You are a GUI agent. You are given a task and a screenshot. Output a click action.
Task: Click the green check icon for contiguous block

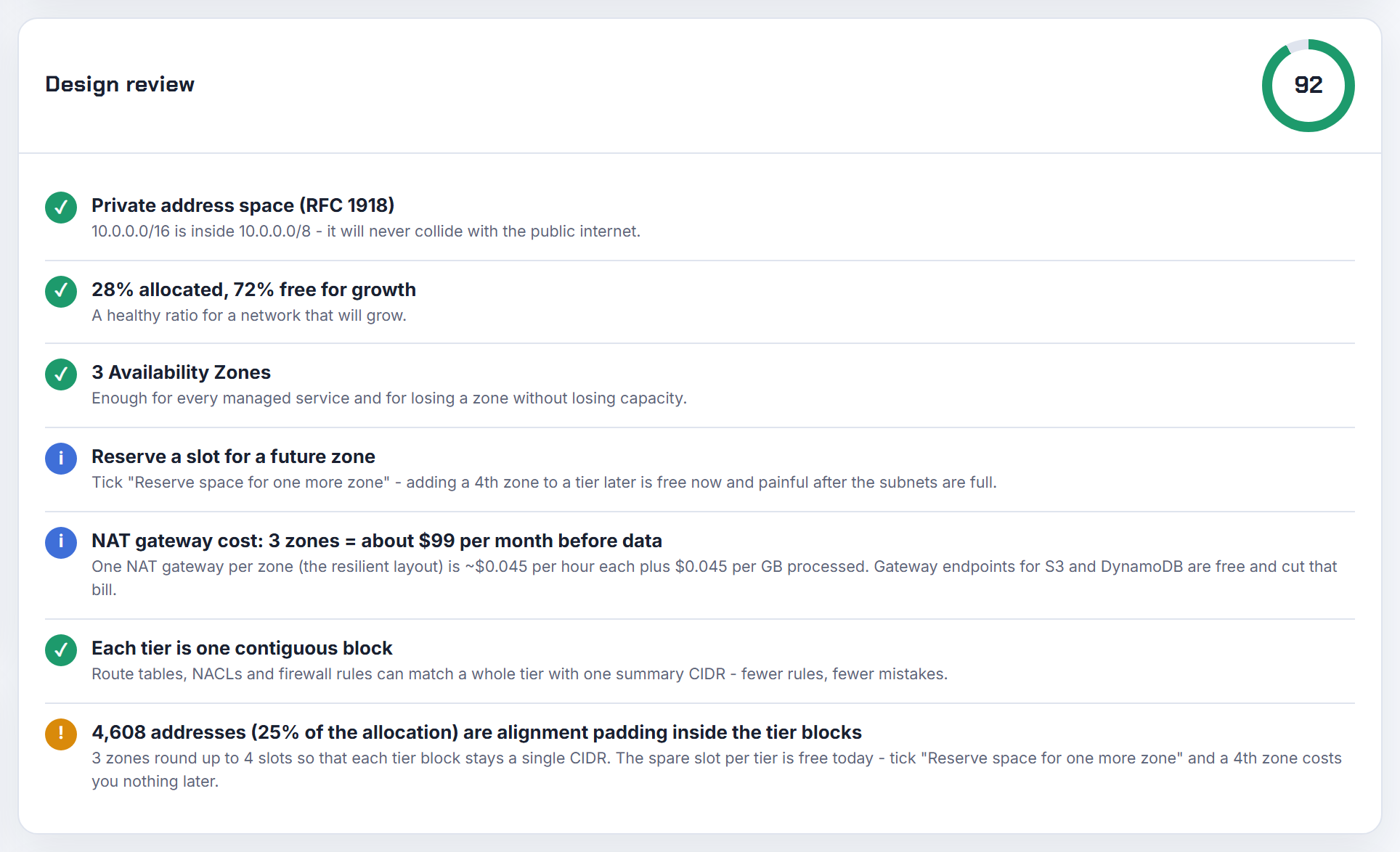(61, 650)
